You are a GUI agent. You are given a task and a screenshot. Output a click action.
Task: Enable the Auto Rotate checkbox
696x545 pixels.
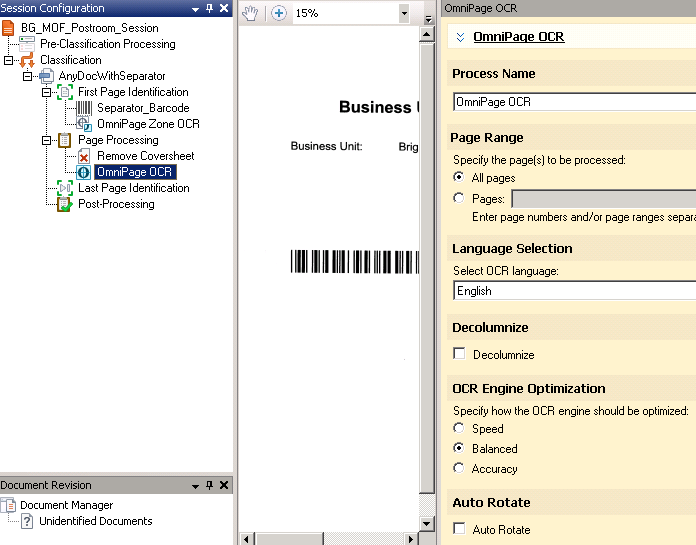coord(459,529)
